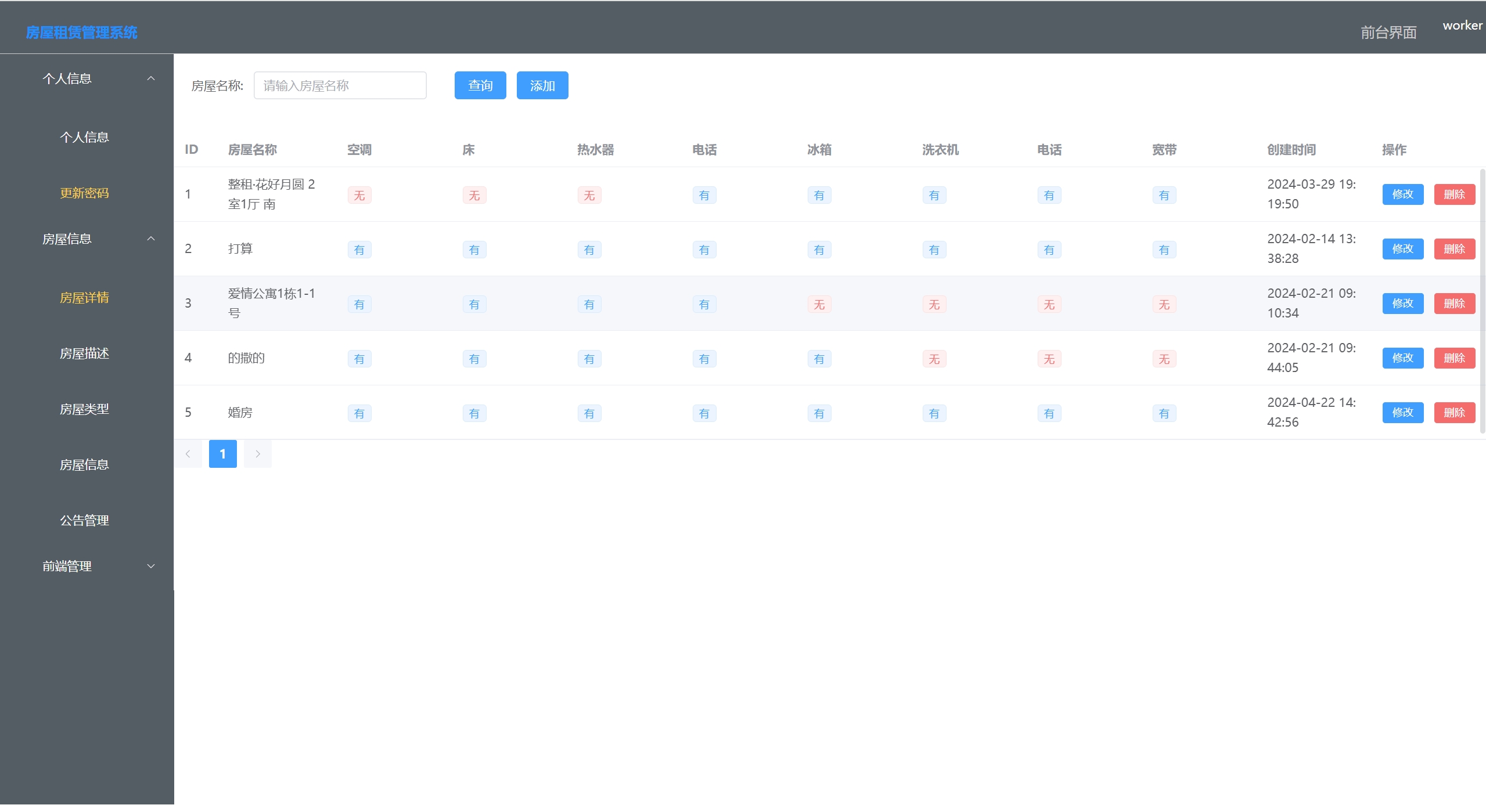Open 房屋描述 in sidebar
This screenshot has width=1486, height=812.
85,353
